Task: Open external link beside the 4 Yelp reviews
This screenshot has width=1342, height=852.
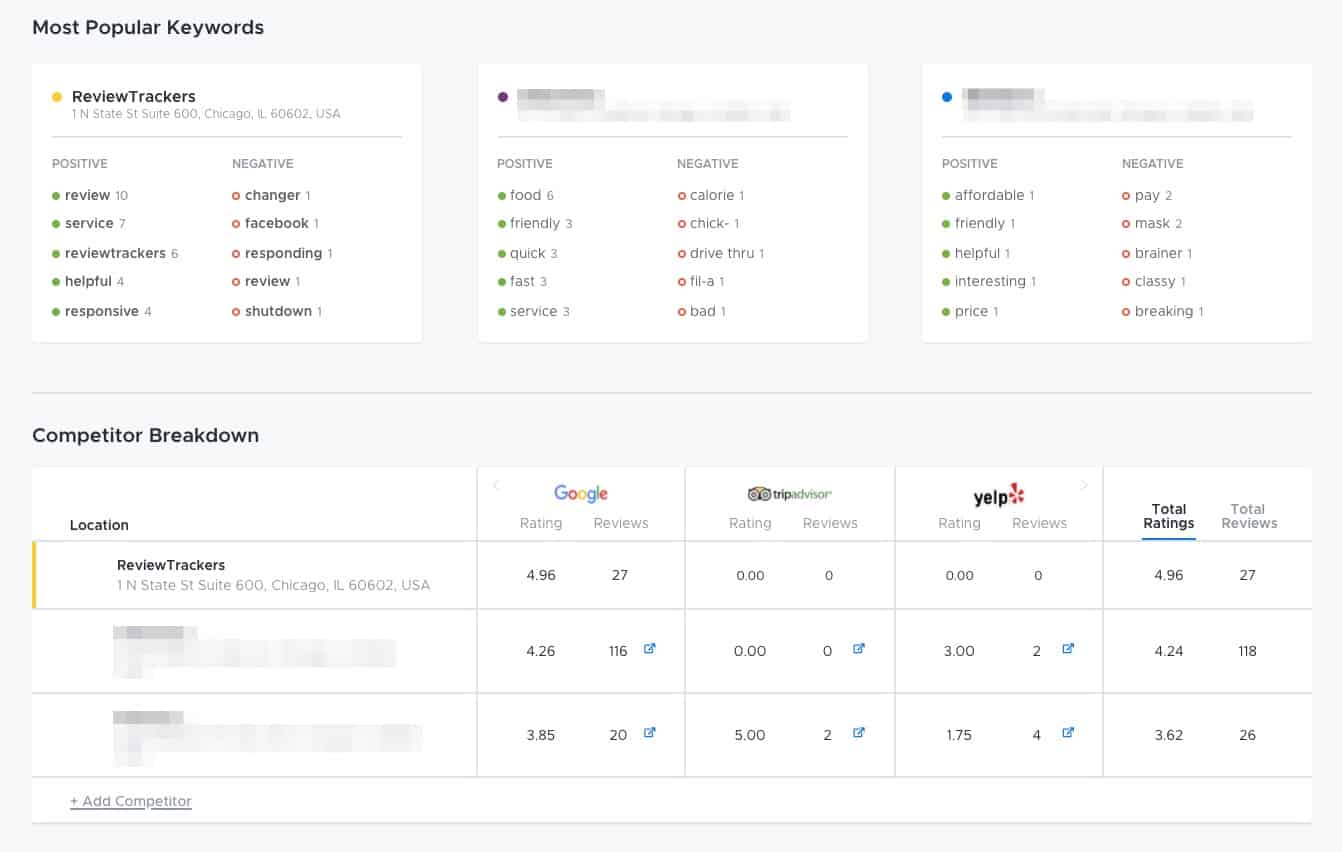Action: click(x=1068, y=732)
